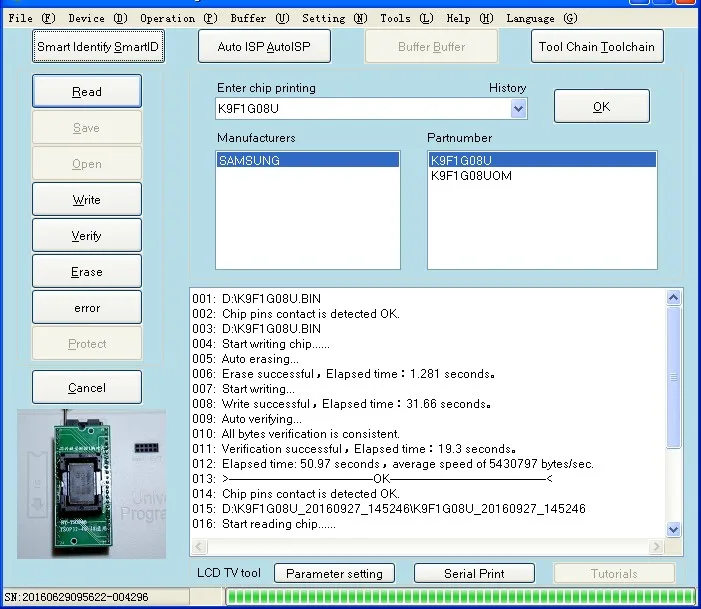Viewport: 701px width, 609px height.
Task: Choose K9F1G08UOM in Partnumber list
Action: click(471, 176)
